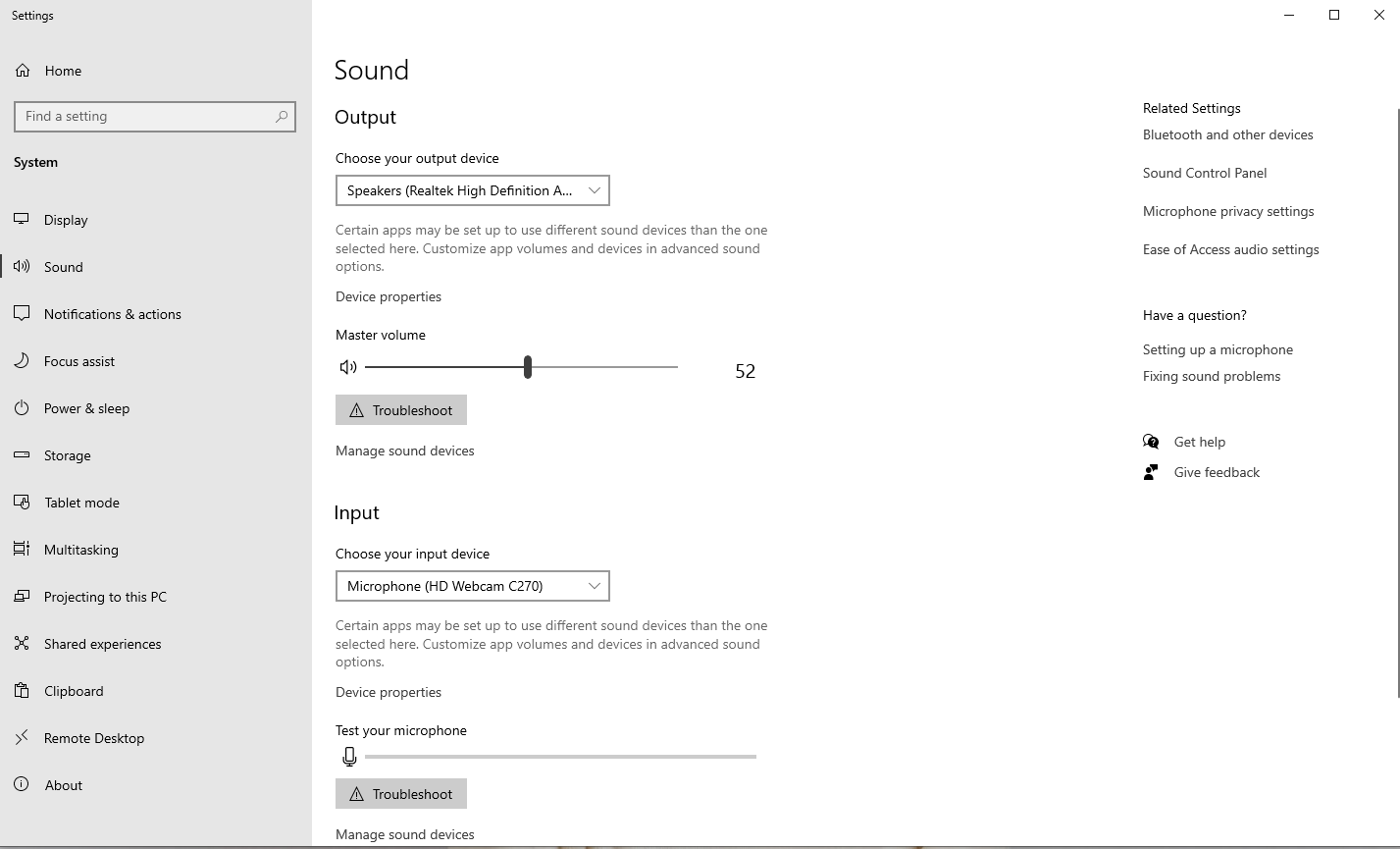Open the Multitasking page
The height and width of the screenshot is (849, 1400).
[x=81, y=550]
